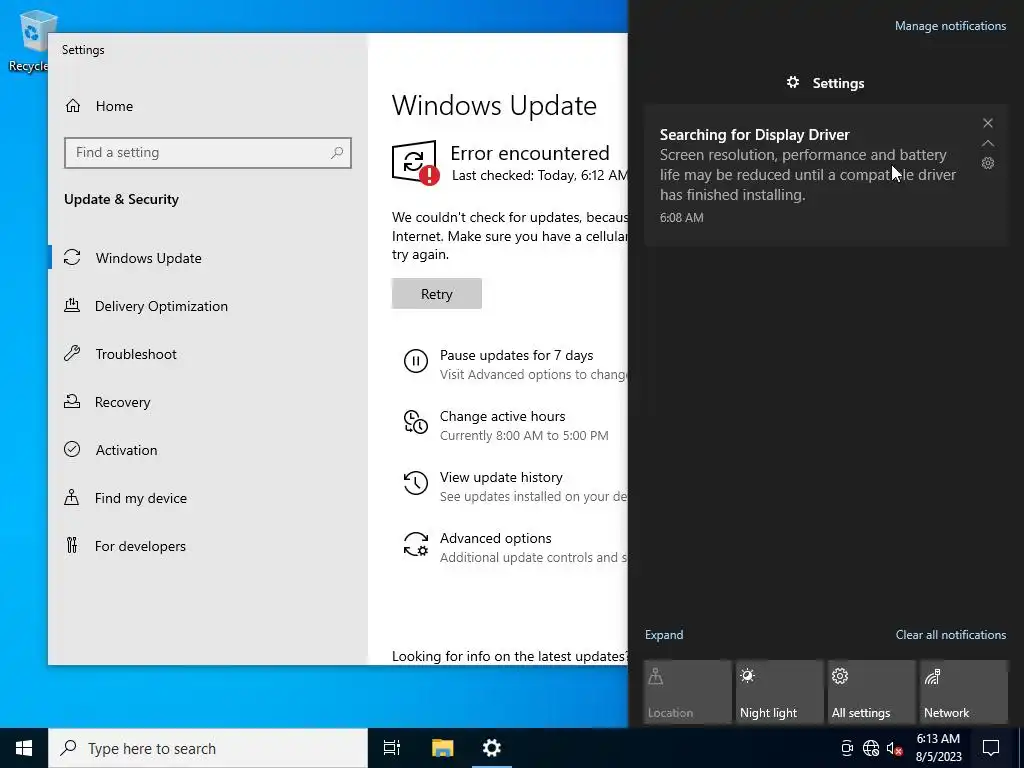Click the Action Center notification icon on taskbar
The width and height of the screenshot is (1024, 768).
pos(991,748)
